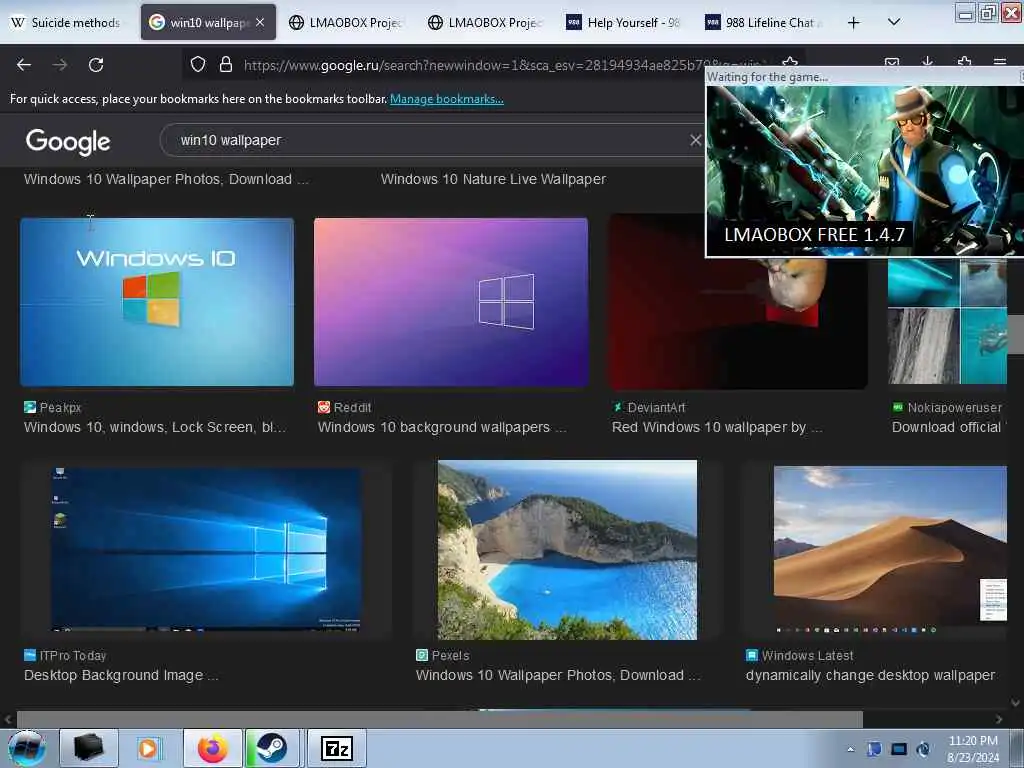Click the volume tray icon
This screenshot has width=1024, height=768.
(923, 749)
